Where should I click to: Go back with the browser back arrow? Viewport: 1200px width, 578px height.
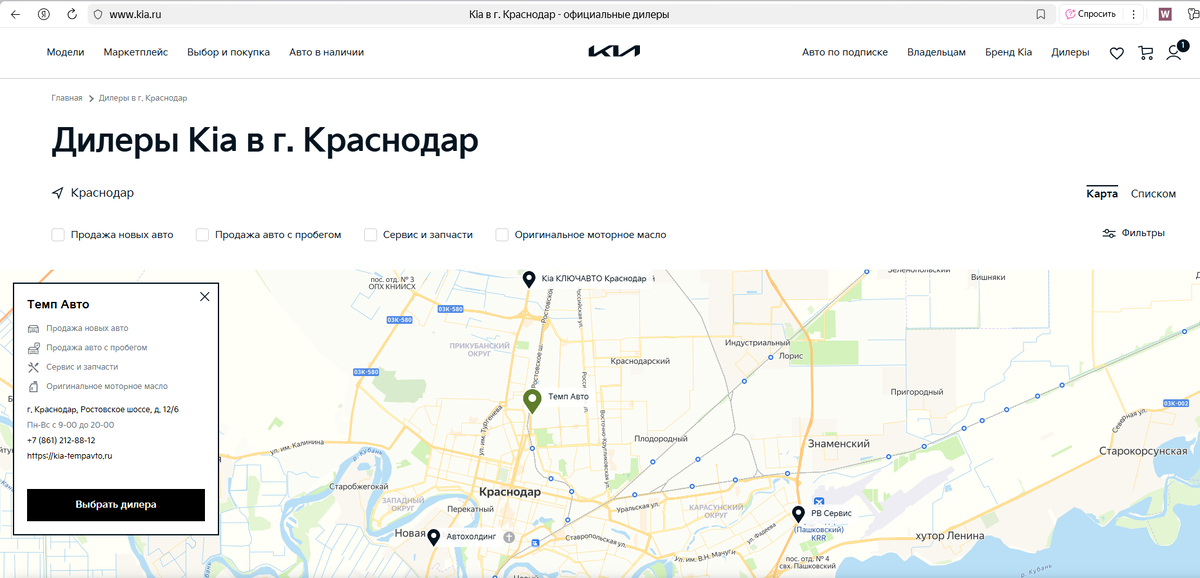tap(15, 14)
